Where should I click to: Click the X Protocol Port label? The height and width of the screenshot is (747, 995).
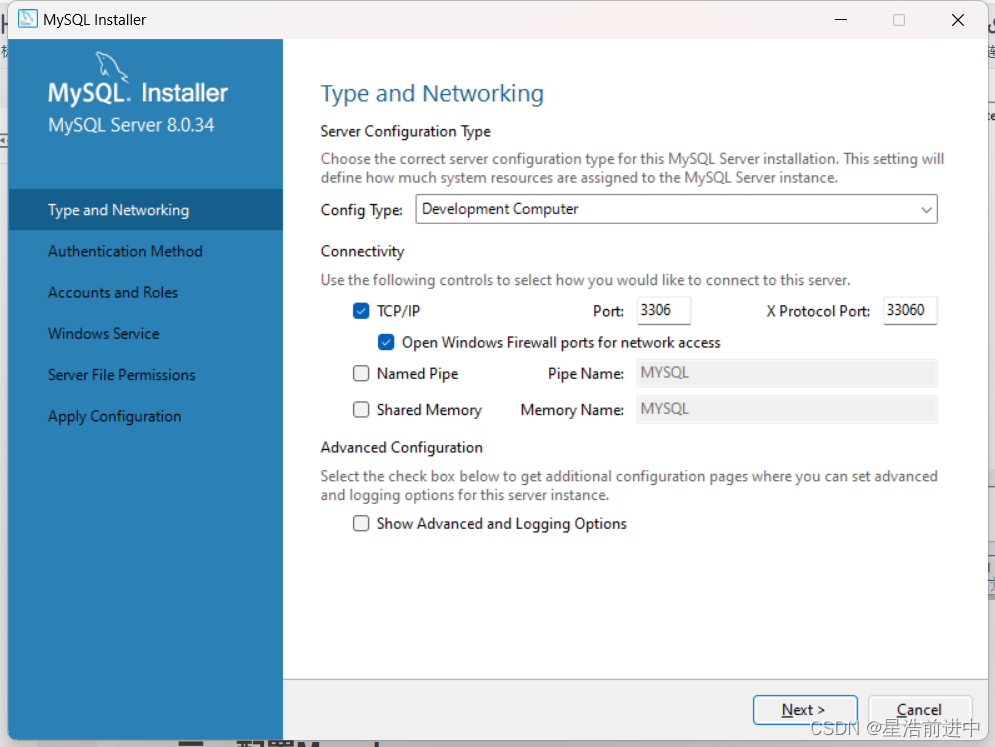pos(818,311)
